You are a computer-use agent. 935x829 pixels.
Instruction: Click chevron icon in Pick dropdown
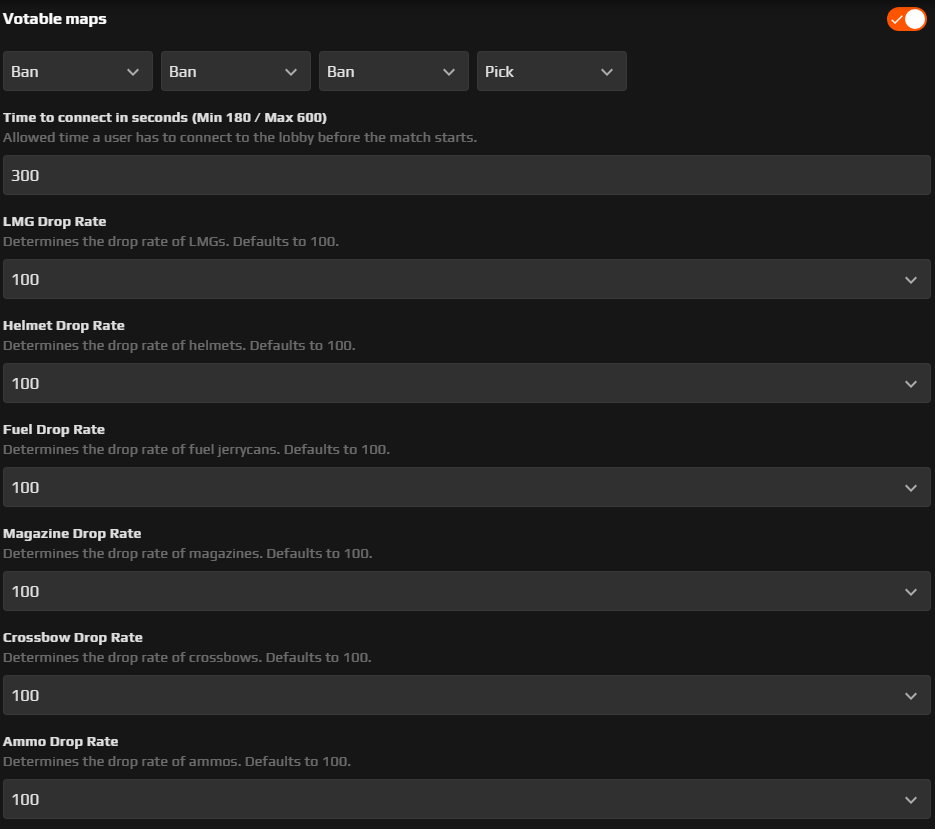coord(607,72)
